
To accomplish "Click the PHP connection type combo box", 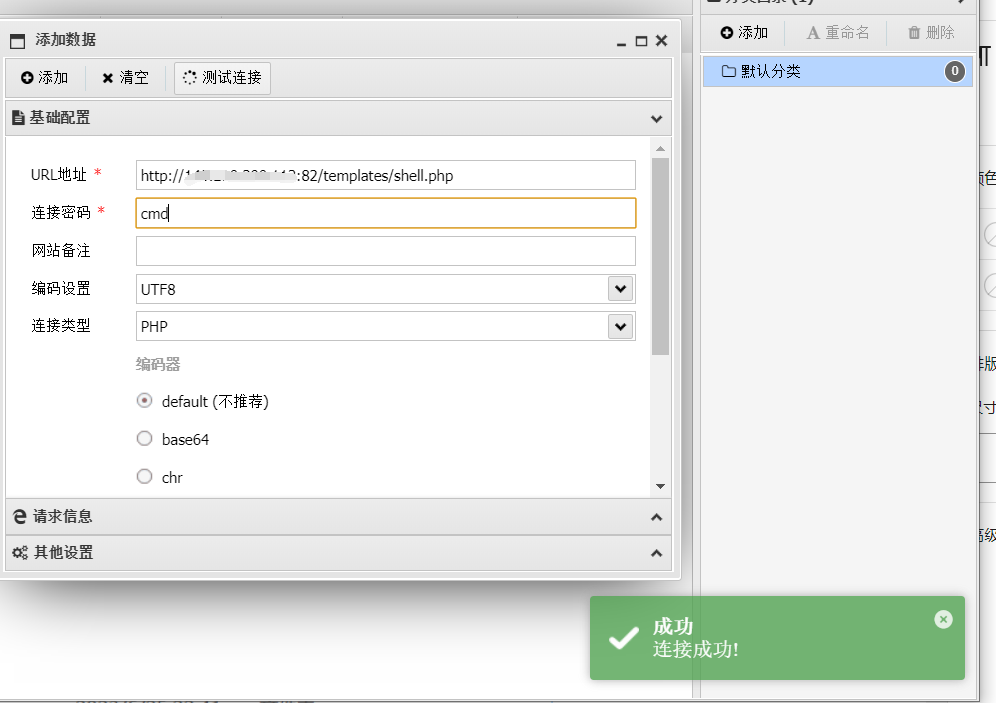I will tap(386, 326).
